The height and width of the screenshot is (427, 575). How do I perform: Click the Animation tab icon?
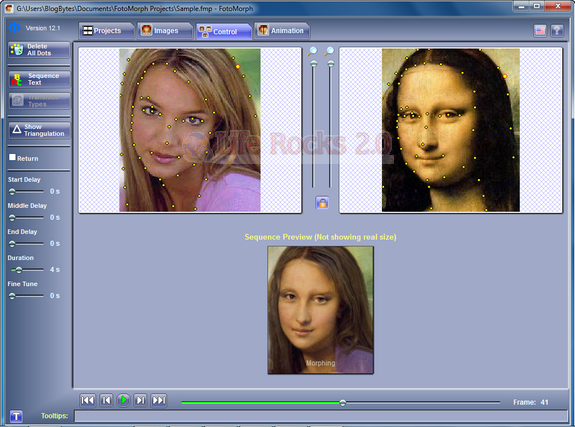[263, 30]
